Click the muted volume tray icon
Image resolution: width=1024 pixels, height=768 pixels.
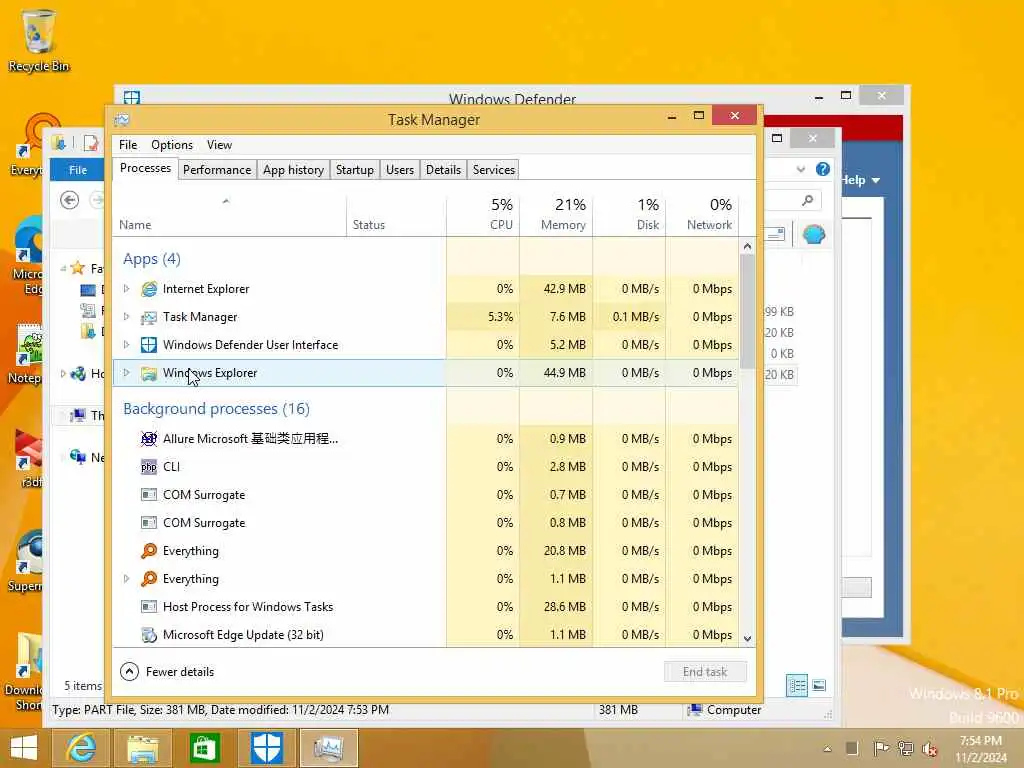click(929, 749)
